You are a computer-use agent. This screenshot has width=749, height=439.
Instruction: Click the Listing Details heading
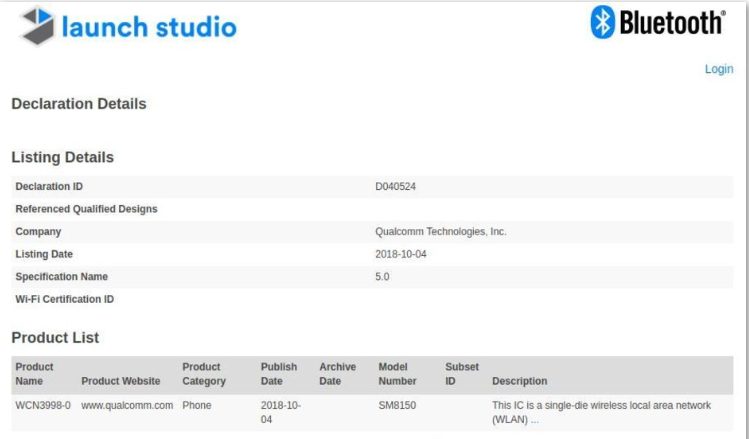click(63, 157)
